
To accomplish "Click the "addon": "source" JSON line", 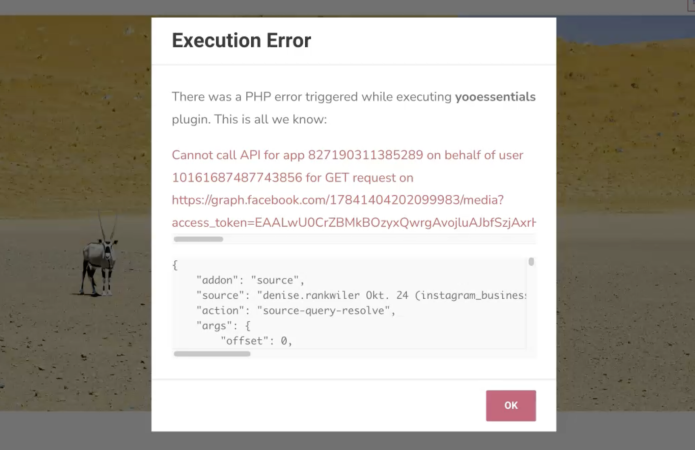I will tap(250, 280).
